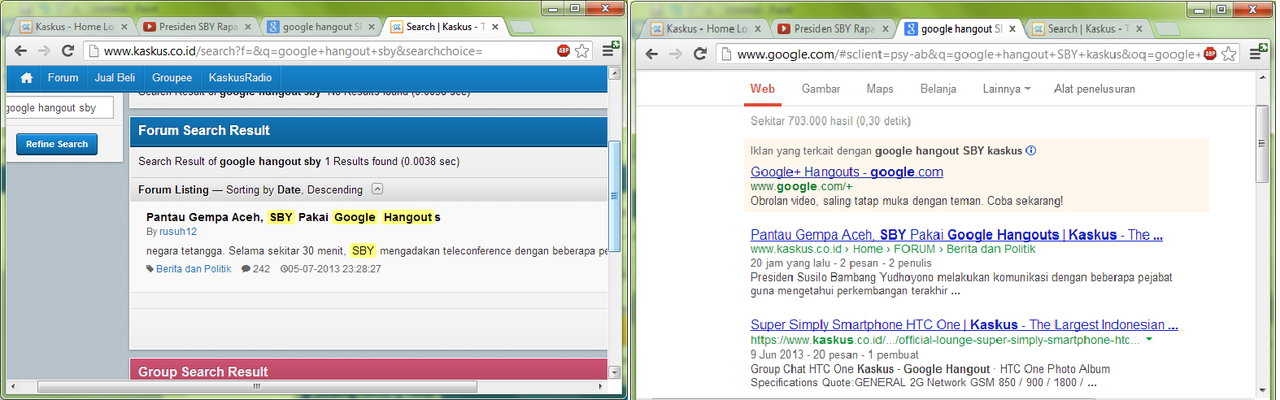1280x400 pixels.
Task: Bookmark the Kaskus search page with star icon
Action: [x=582, y=50]
